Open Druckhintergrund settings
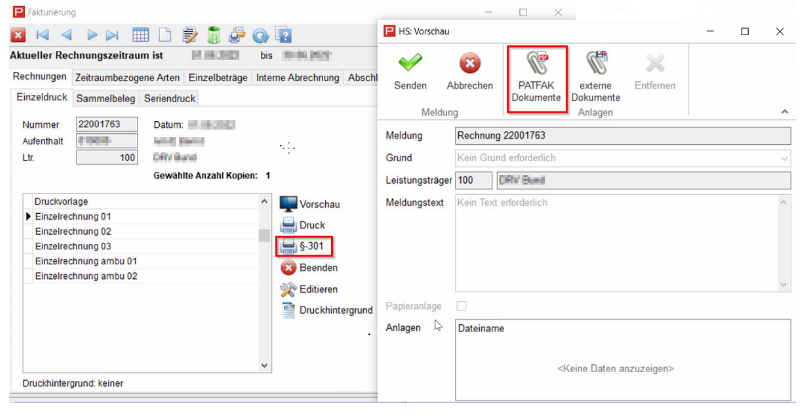809x415 pixels. (x=325, y=310)
